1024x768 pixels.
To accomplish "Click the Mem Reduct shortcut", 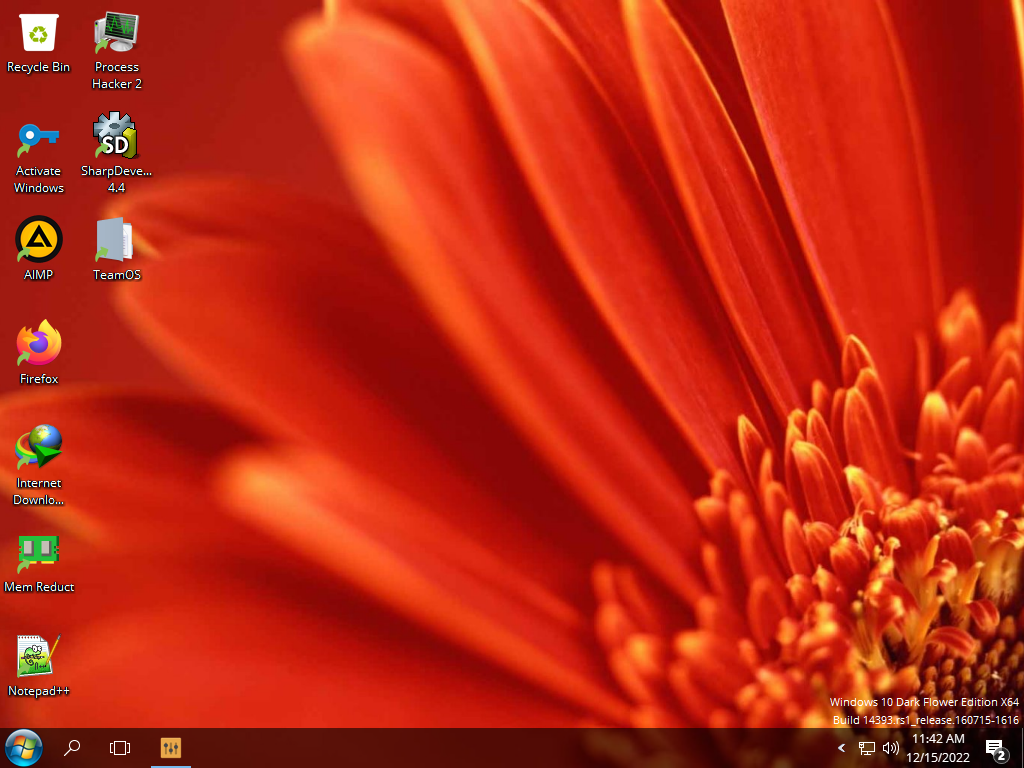I will (38, 553).
